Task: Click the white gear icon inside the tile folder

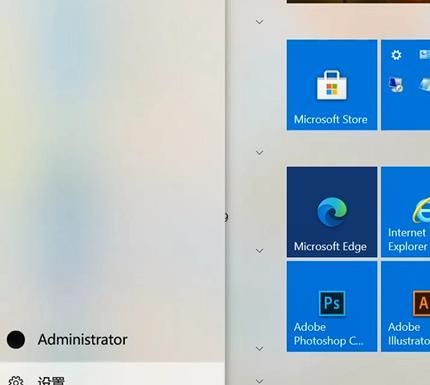Action: [396, 55]
